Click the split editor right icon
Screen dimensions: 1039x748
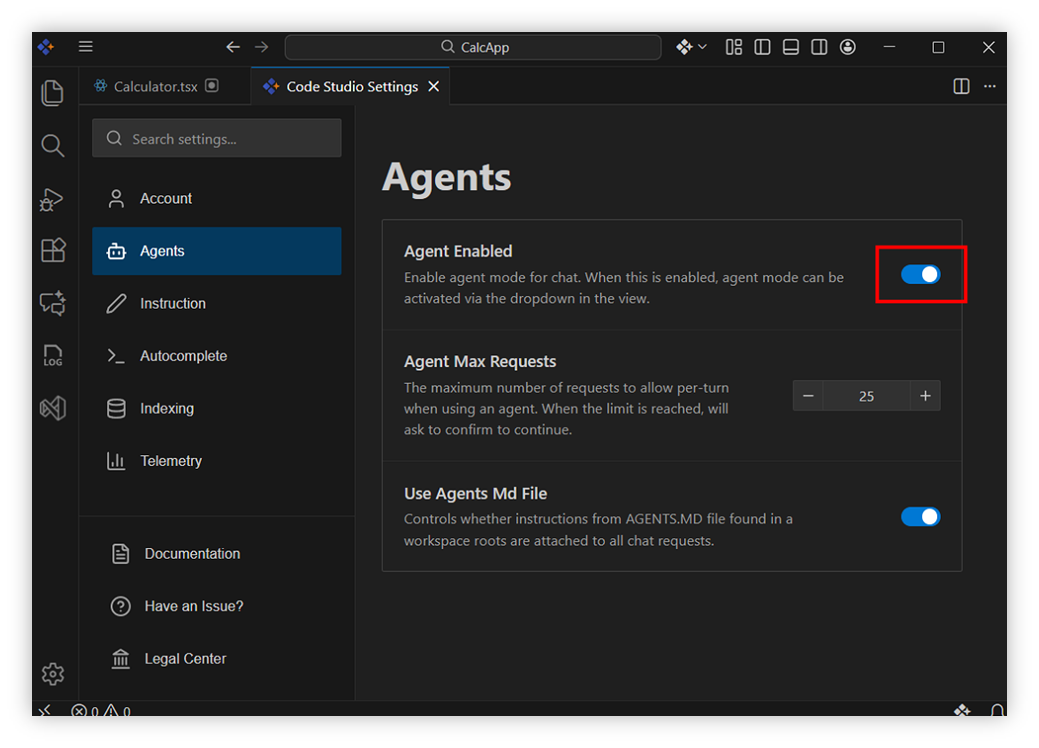pos(961,87)
